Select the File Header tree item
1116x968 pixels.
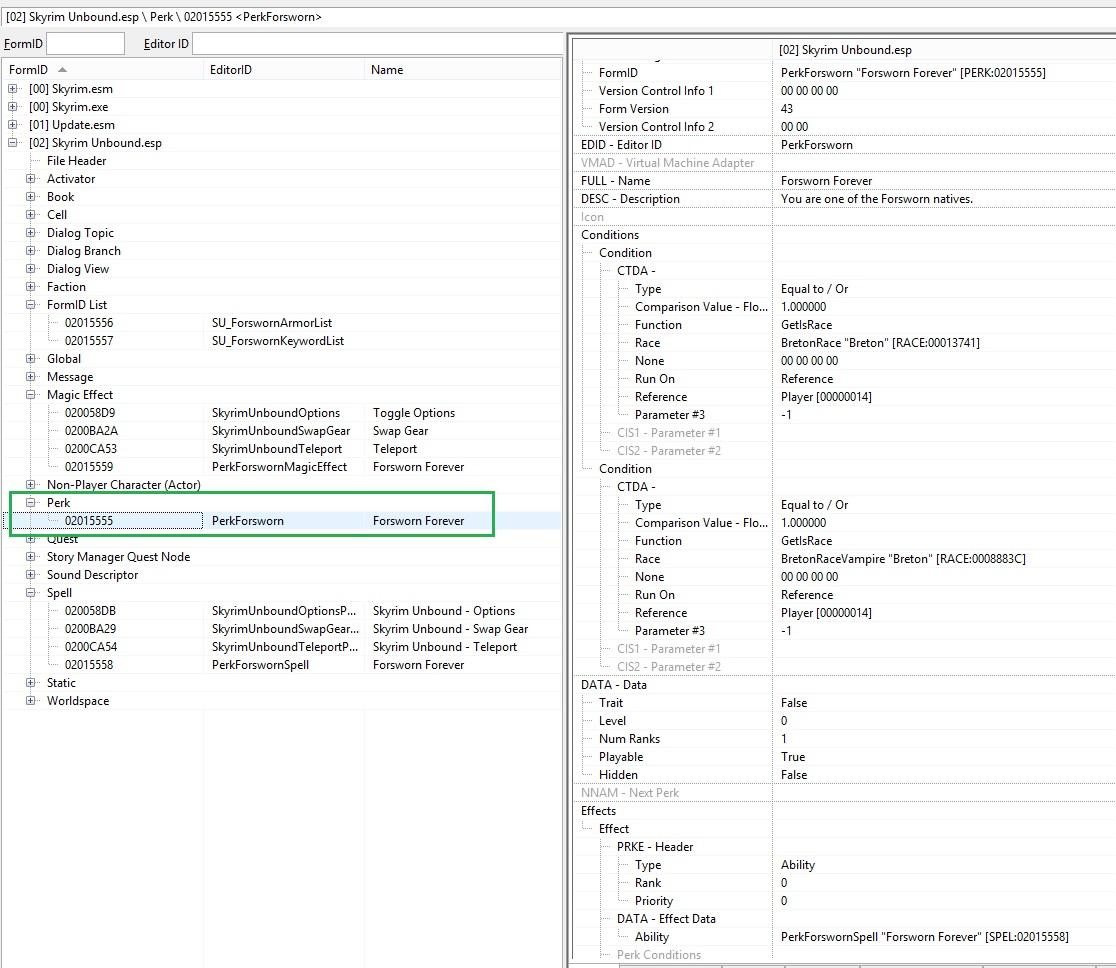pos(76,161)
